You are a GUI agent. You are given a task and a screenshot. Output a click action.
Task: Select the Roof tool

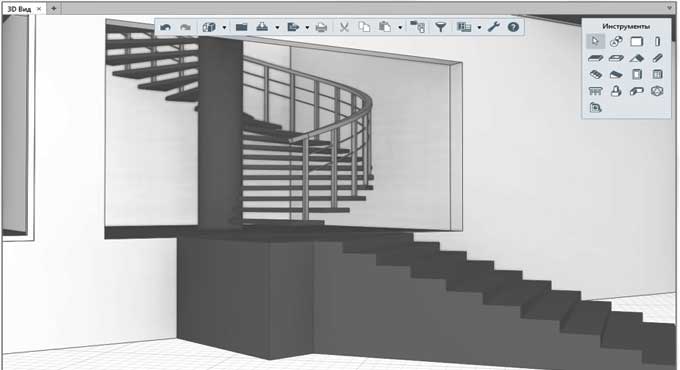pyautogui.click(x=637, y=58)
